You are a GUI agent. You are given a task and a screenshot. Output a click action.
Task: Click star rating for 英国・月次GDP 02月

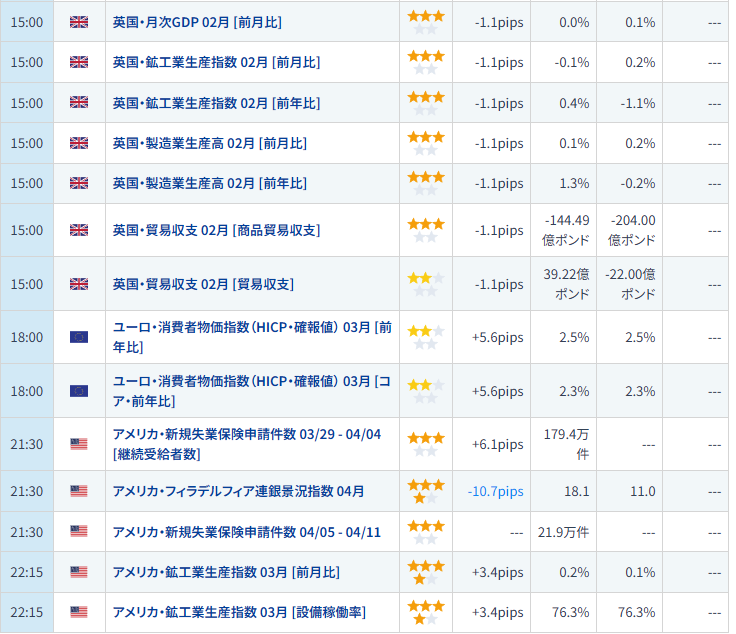click(425, 21)
